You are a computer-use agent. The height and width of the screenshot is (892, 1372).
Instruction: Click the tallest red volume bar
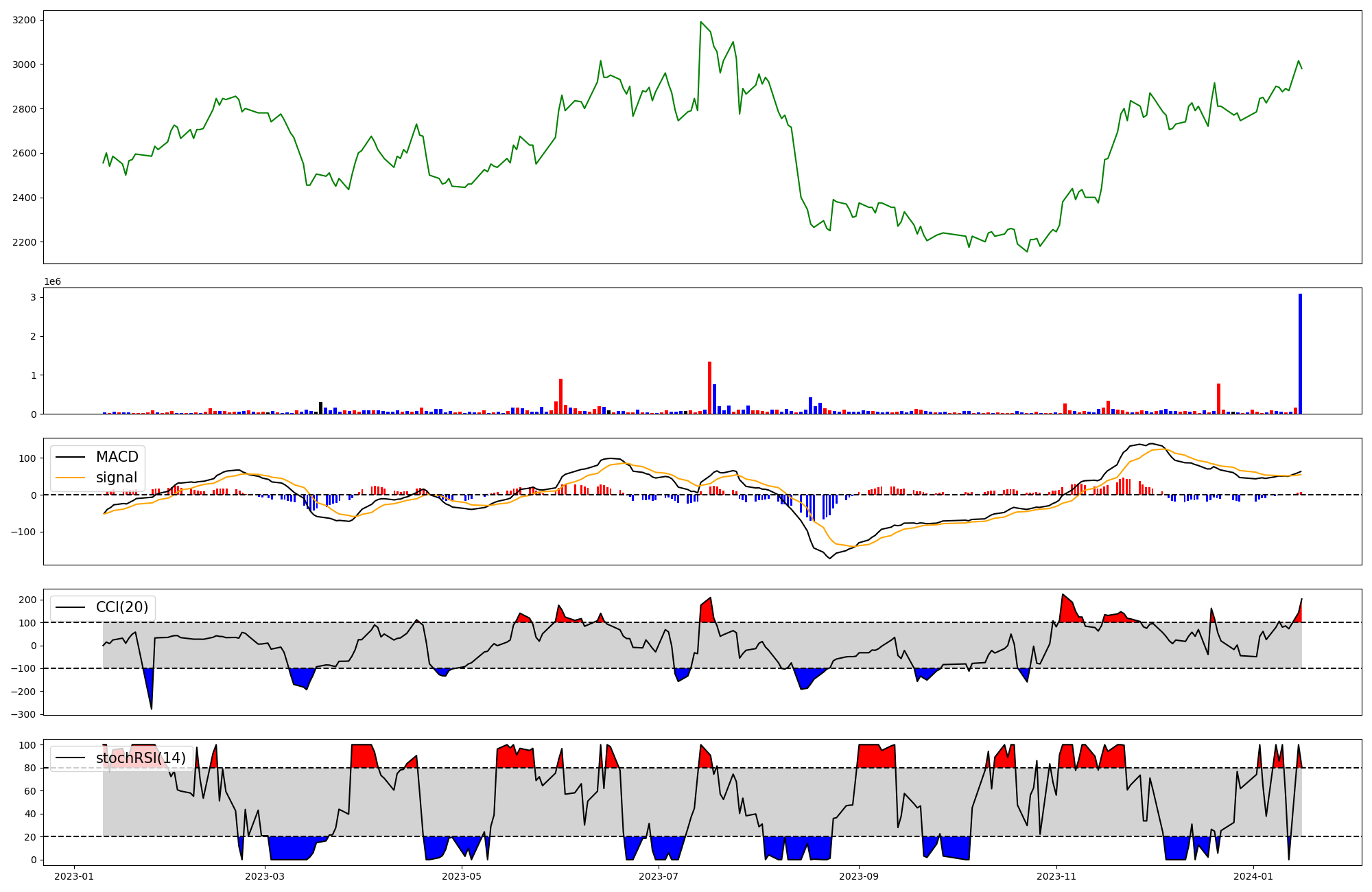pyautogui.click(x=709, y=388)
